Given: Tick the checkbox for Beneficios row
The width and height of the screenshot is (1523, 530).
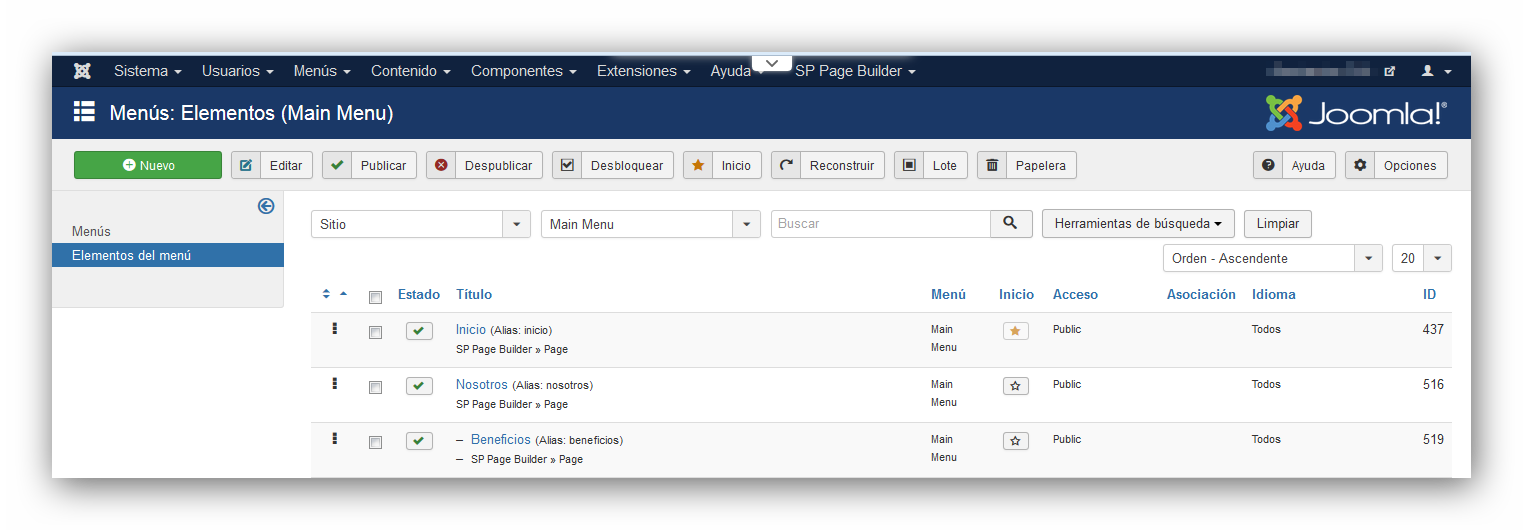Looking at the screenshot, I should tap(375, 442).
